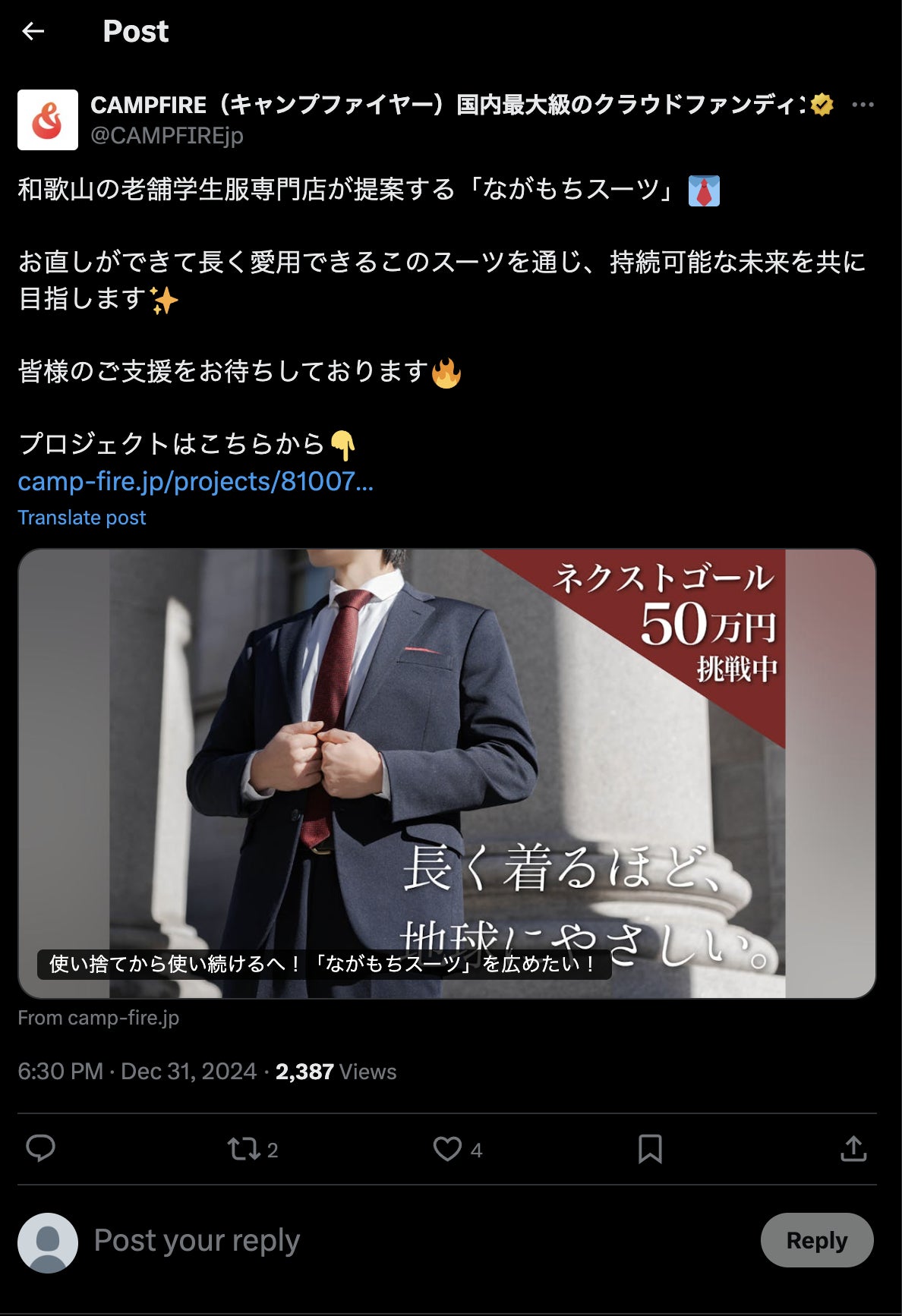Open the suit project card image
This screenshot has height=1316, width=902.
click(x=447, y=773)
